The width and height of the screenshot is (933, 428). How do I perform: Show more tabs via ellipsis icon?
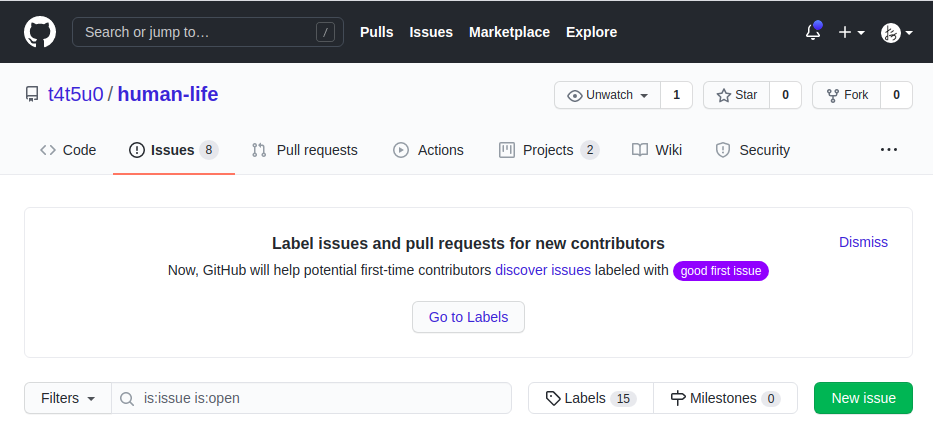point(889,150)
